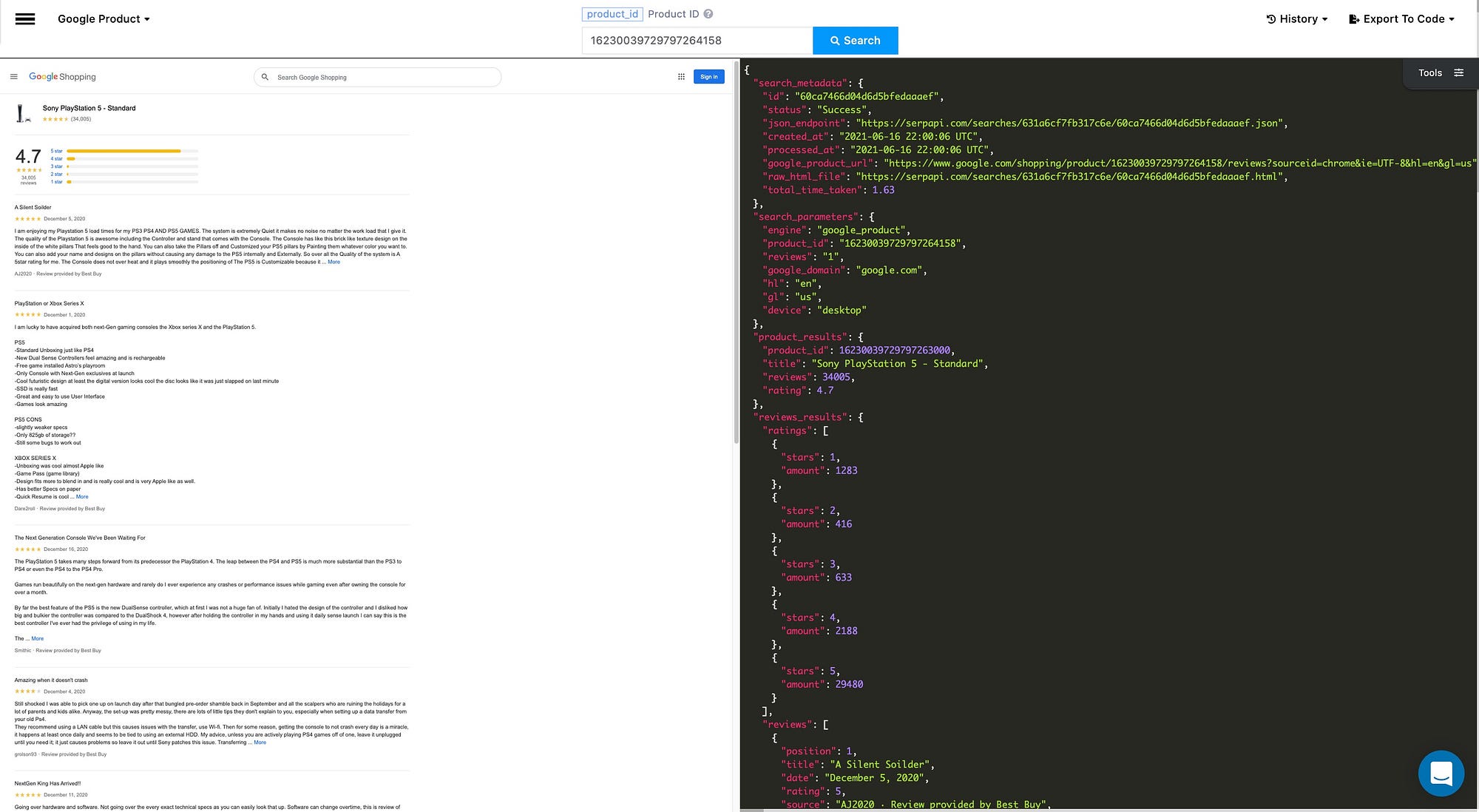Expand A Silent Soilder review with More
The width and height of the screenshot is (1479, 812).
[334, 262]
